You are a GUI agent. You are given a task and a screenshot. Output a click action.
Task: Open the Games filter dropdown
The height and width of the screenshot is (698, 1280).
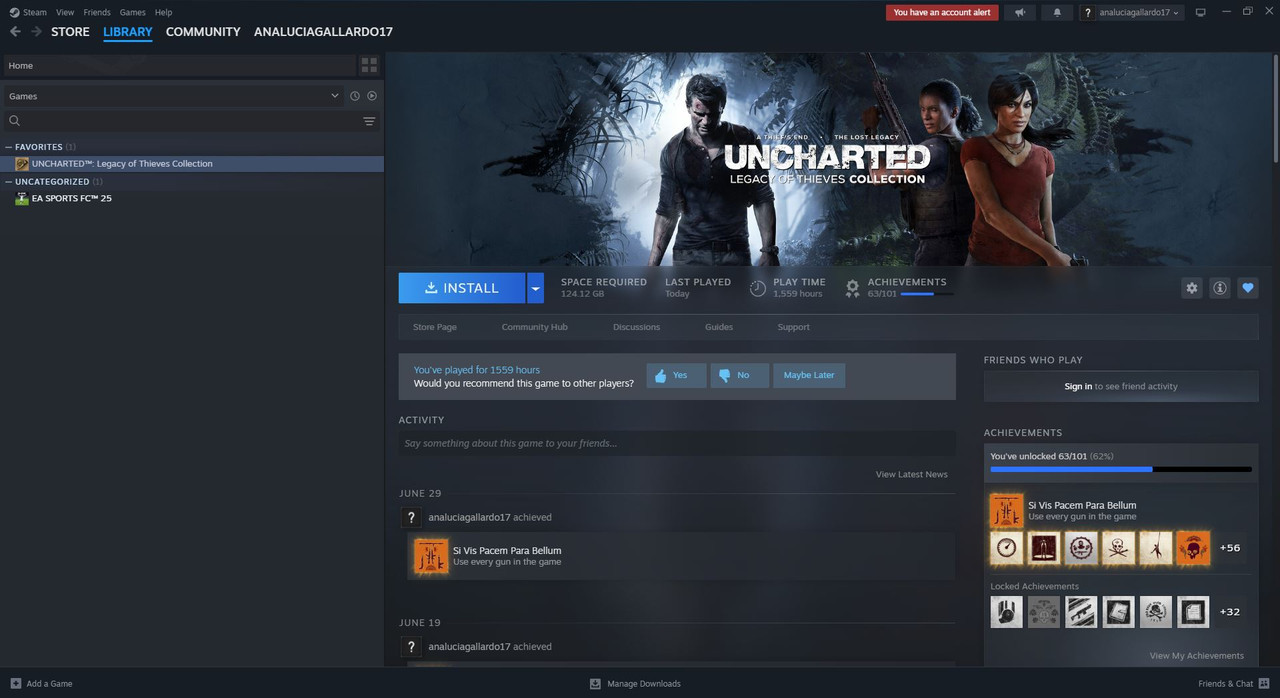173,96
